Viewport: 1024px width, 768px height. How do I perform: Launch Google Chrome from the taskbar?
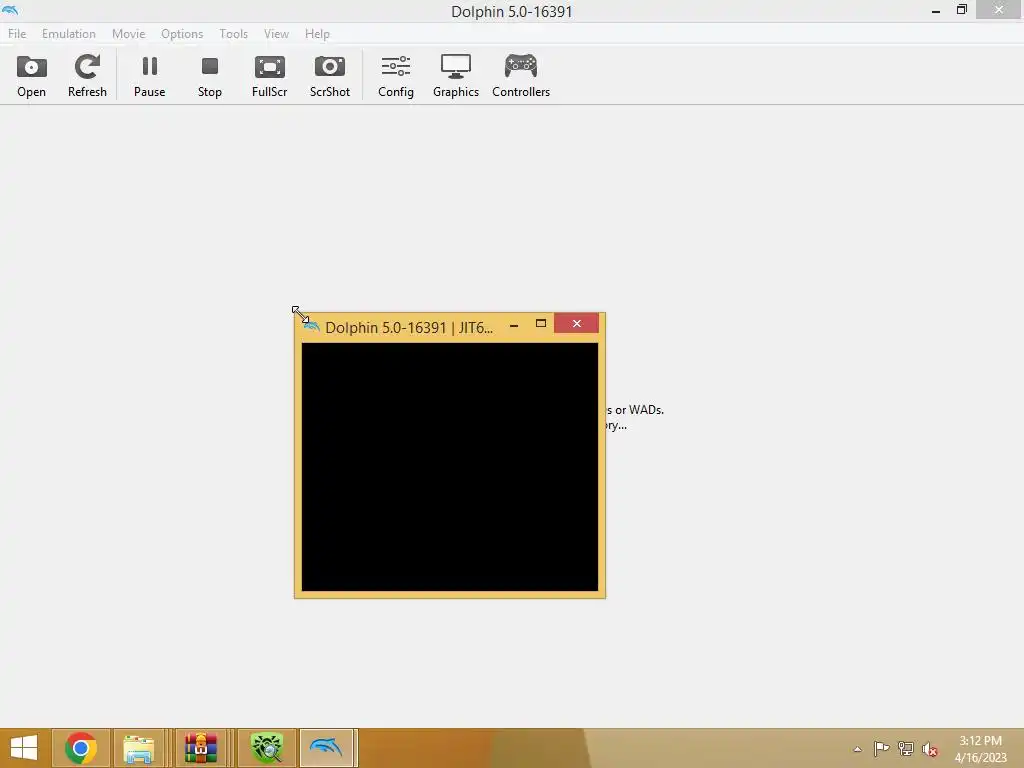tap(81, 748)
